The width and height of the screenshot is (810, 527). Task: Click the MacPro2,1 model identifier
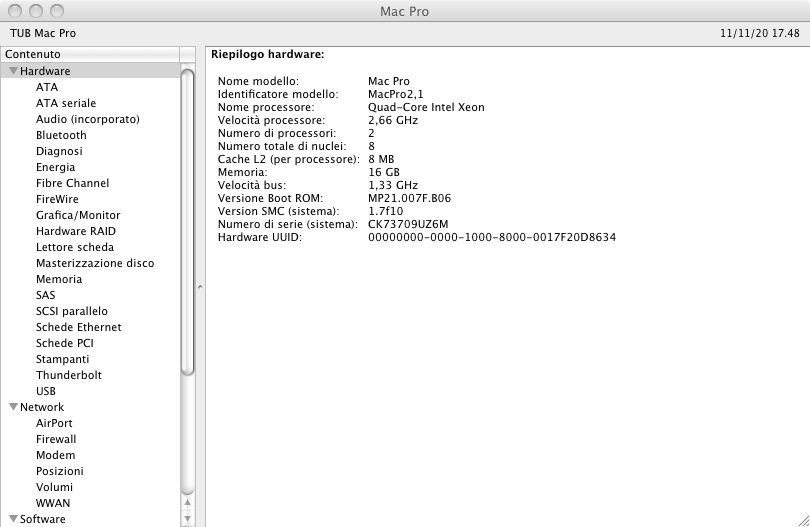click(x=396, y=94)
